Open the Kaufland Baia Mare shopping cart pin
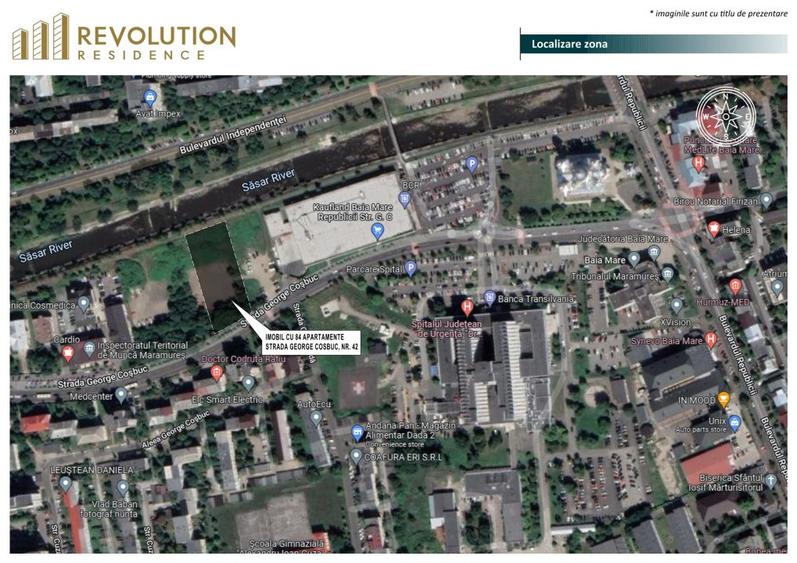The width and height of the screenshot is (797, 563). click(377, 232)
